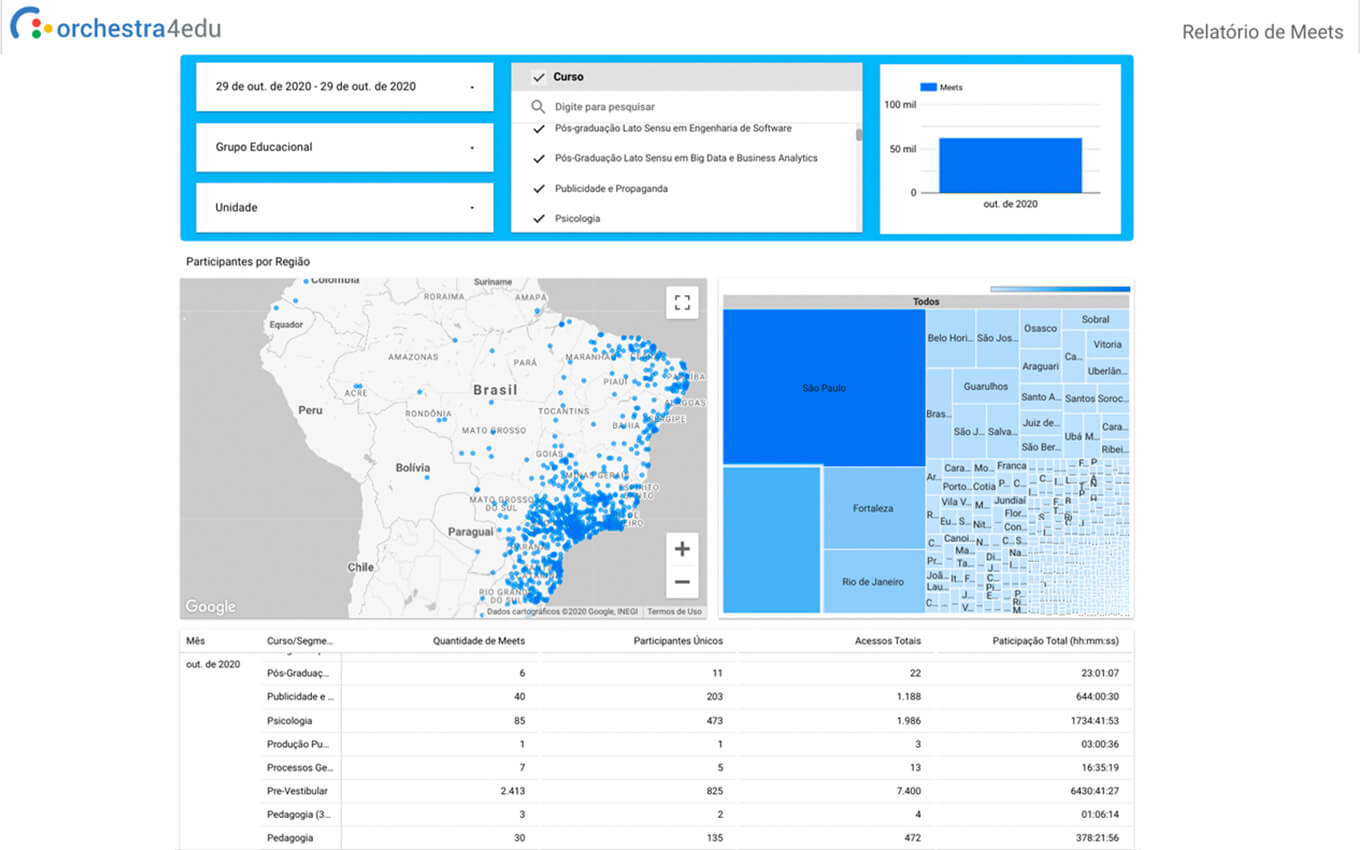Select the São Paulo treemap block
This screenshot has height=850, width=1360.
pyautogui.click(x=823, y=387)
